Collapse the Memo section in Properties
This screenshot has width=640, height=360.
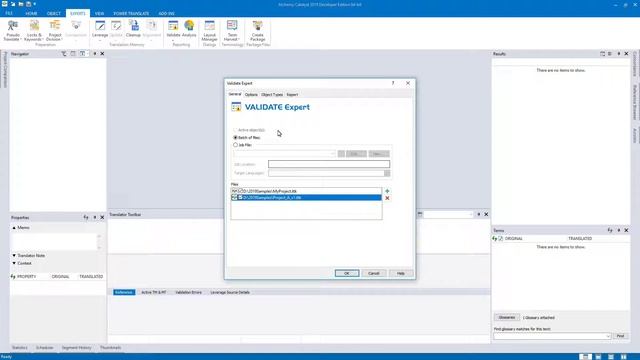[14, 228]
